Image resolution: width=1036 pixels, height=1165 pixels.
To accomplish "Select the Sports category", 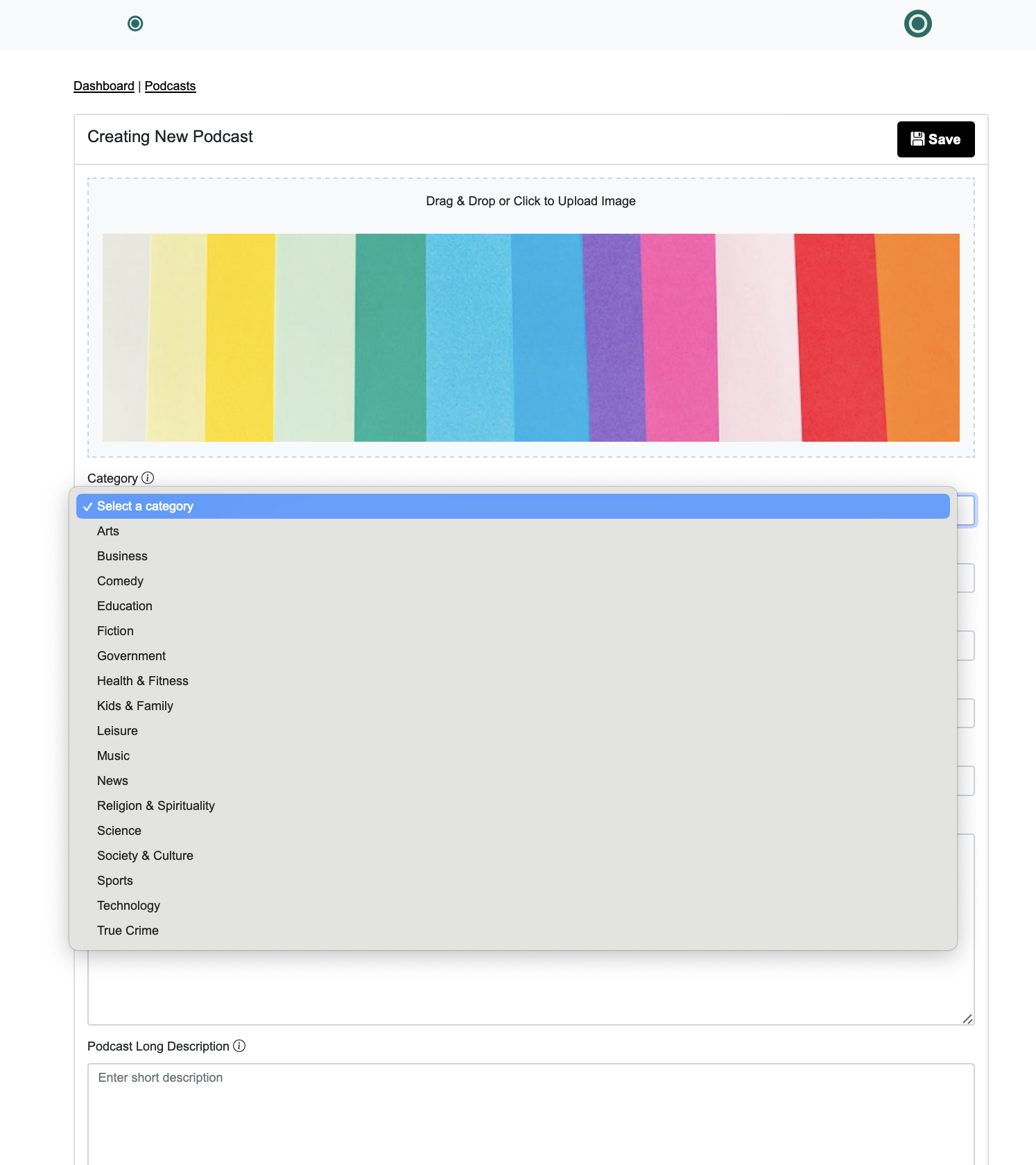I will click(x=513, y=881).
